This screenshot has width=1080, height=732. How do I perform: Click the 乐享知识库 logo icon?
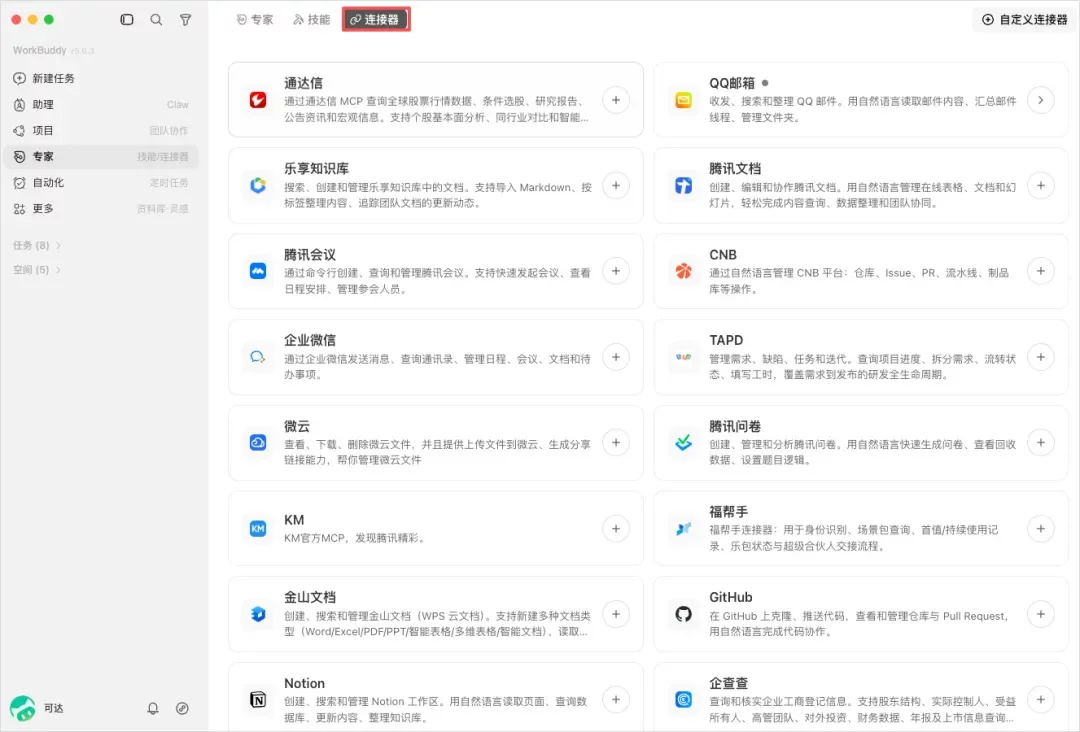(x=258, y=185)
